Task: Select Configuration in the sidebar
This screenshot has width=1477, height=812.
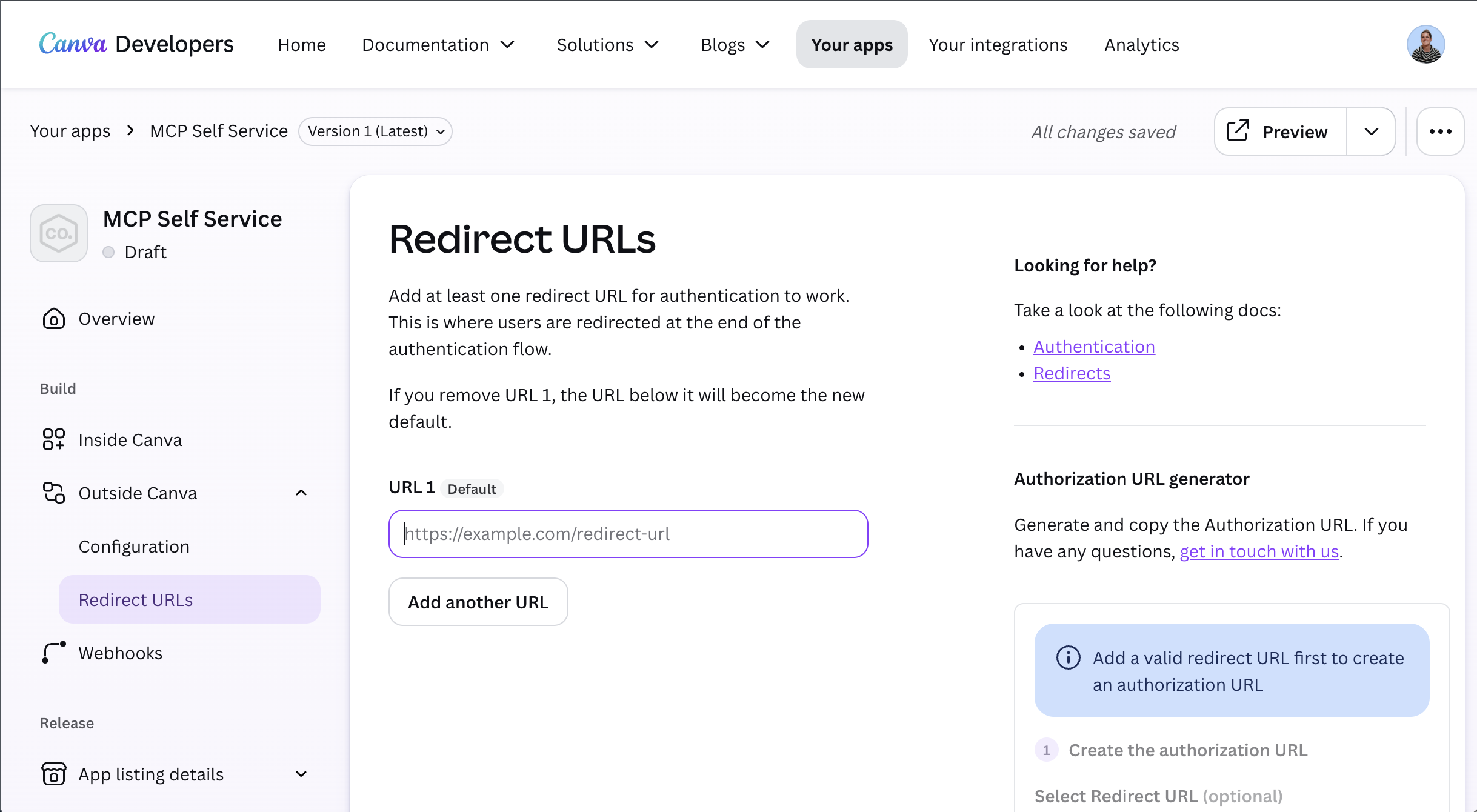Action: 134,547
